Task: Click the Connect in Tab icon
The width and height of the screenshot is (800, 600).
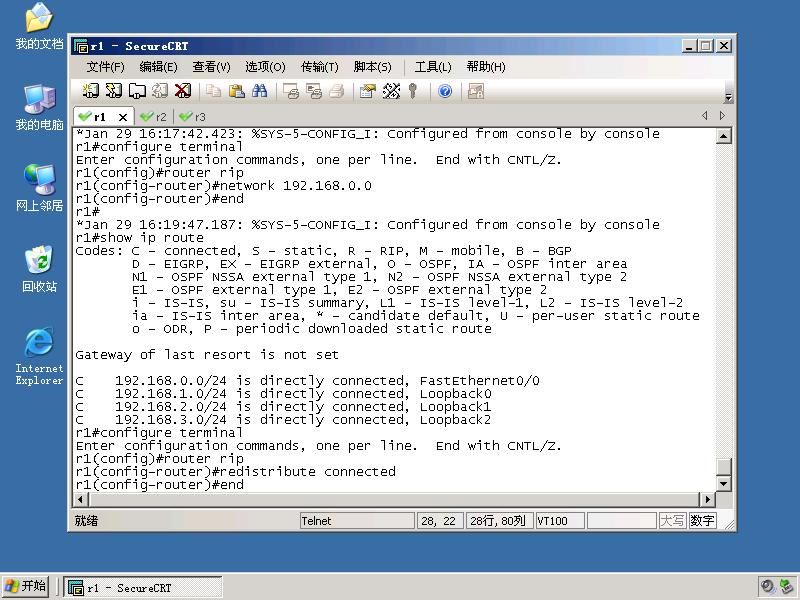Action: tap(137, 91)
